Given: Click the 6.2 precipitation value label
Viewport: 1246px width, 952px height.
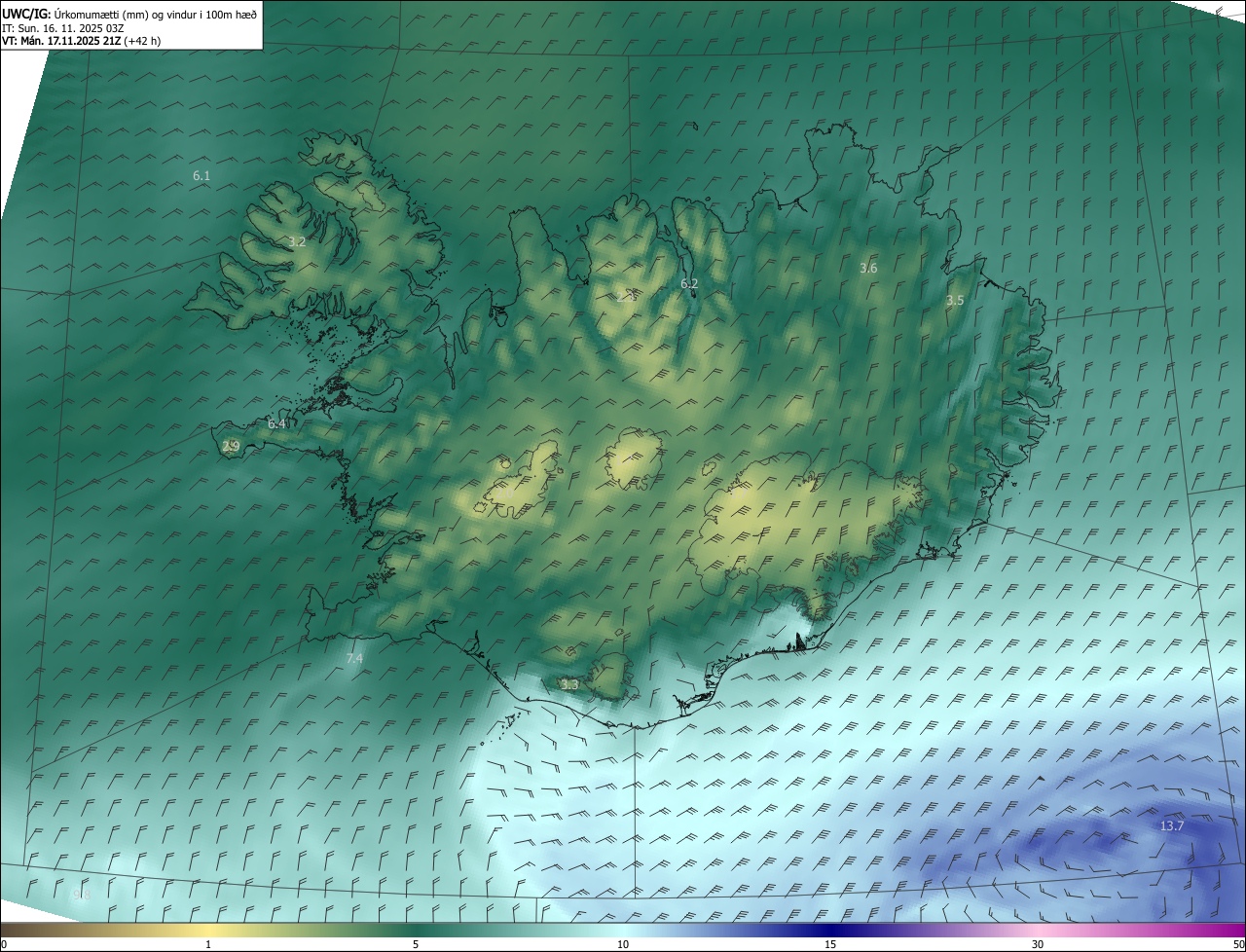Looking at the screenshot, I should 689,284.
